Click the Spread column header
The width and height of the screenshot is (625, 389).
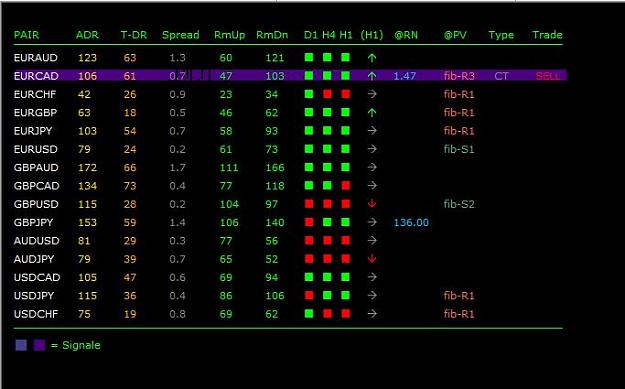(x=181, y=35)
